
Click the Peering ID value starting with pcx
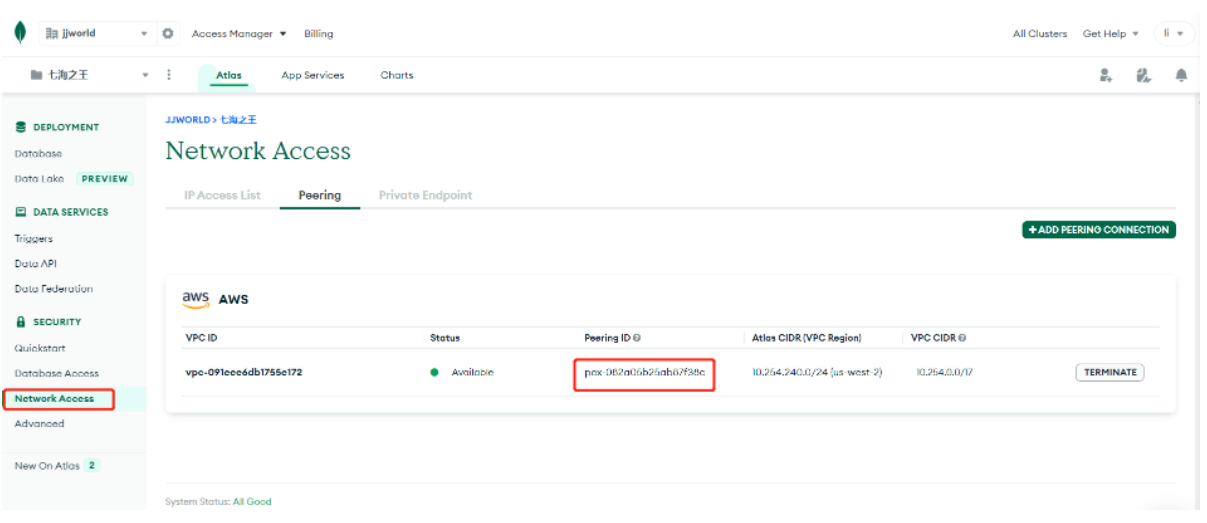645,372
